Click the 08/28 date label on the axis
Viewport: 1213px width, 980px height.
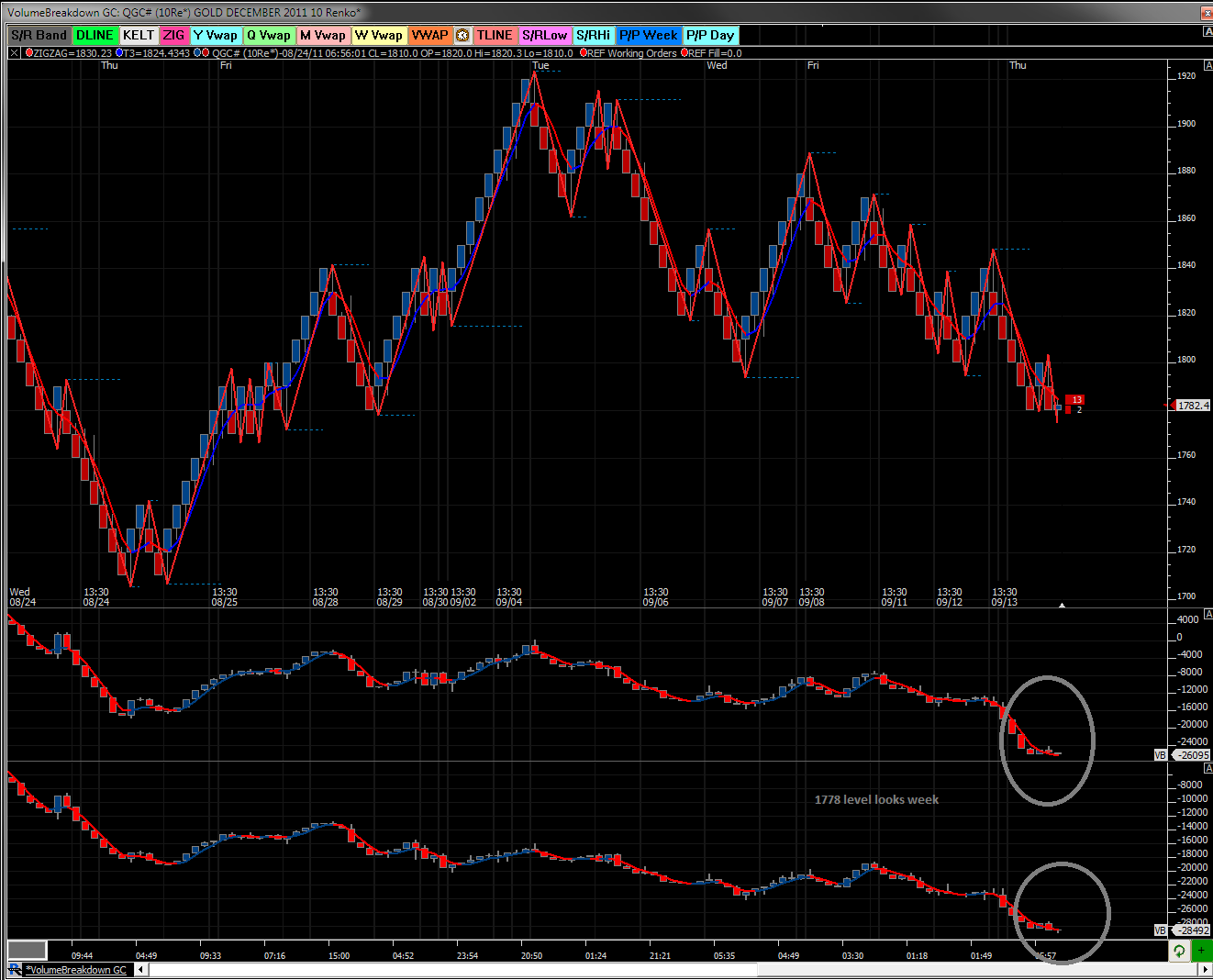click(x=325, y=602)
